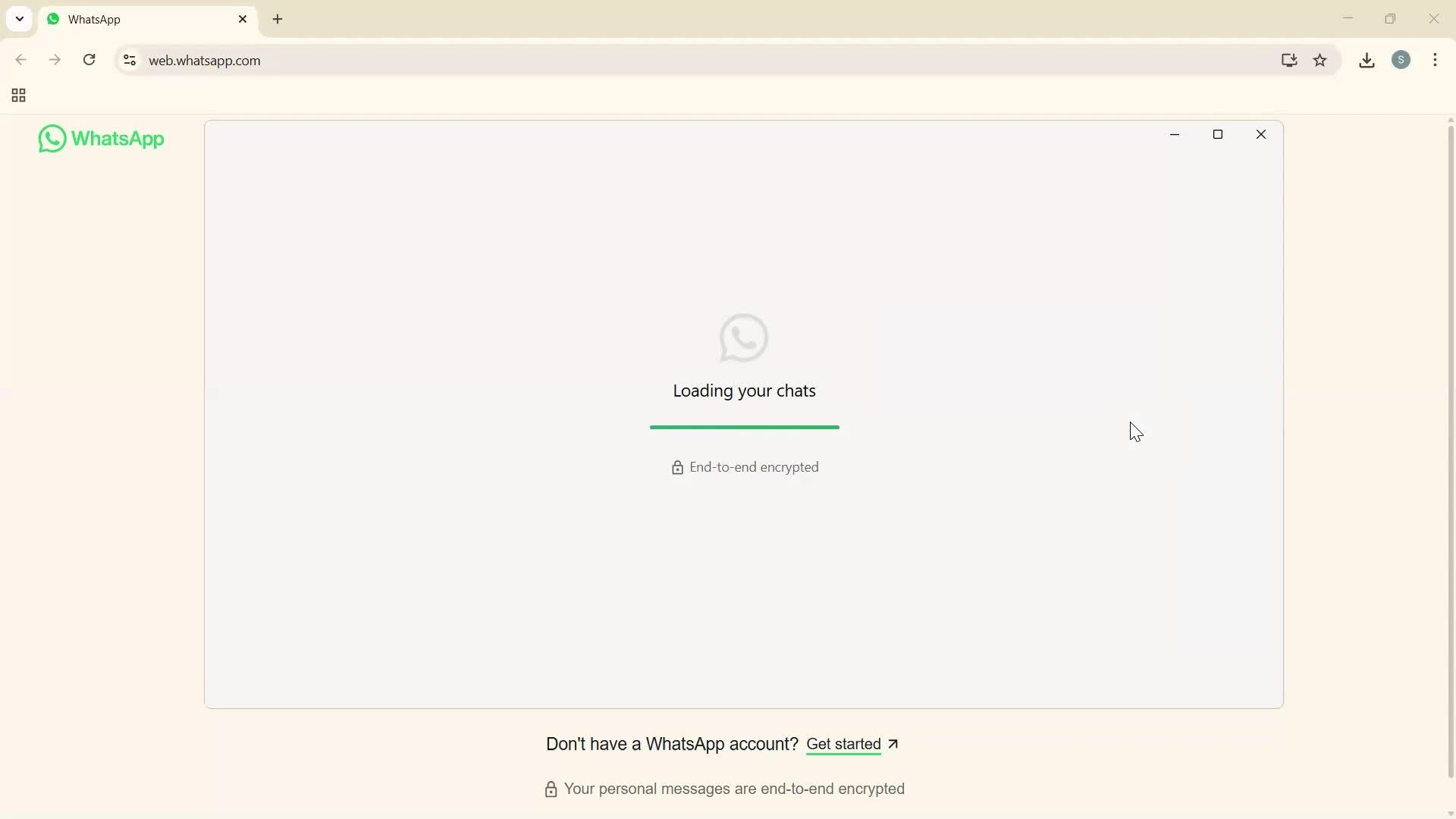1456x819 pixels.
Task: Close the WhatsApp tab
Action: [243, 19]
